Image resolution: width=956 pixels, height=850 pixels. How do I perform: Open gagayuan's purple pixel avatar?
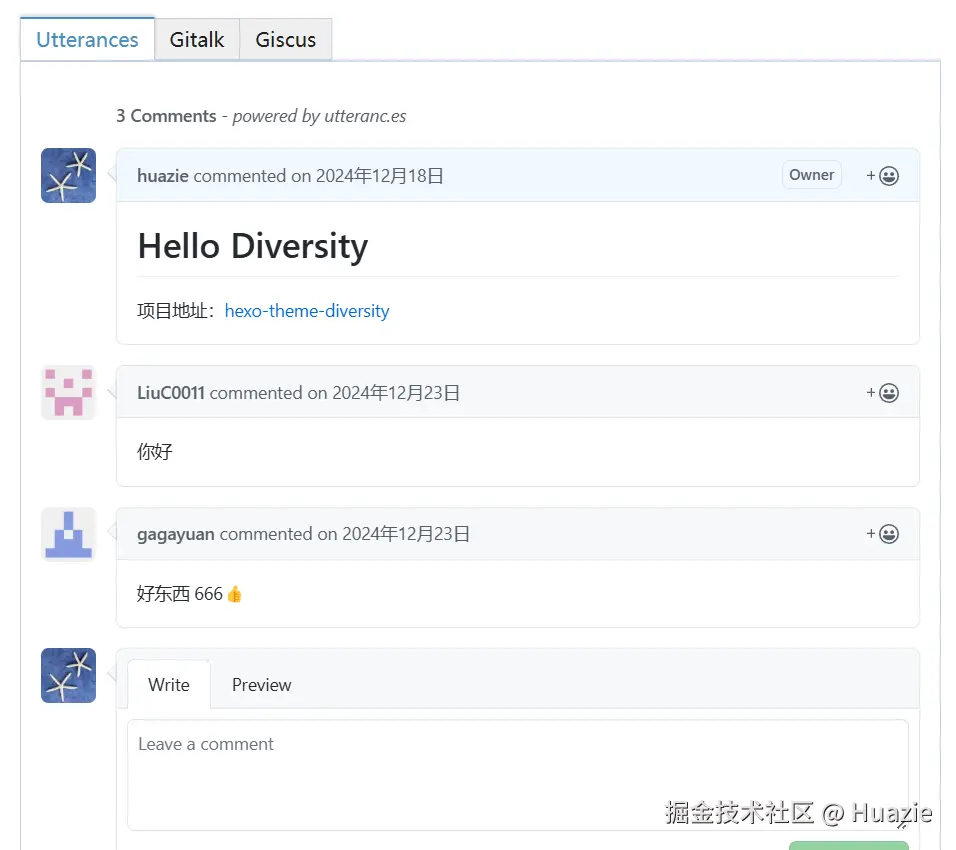coord(68,534)
